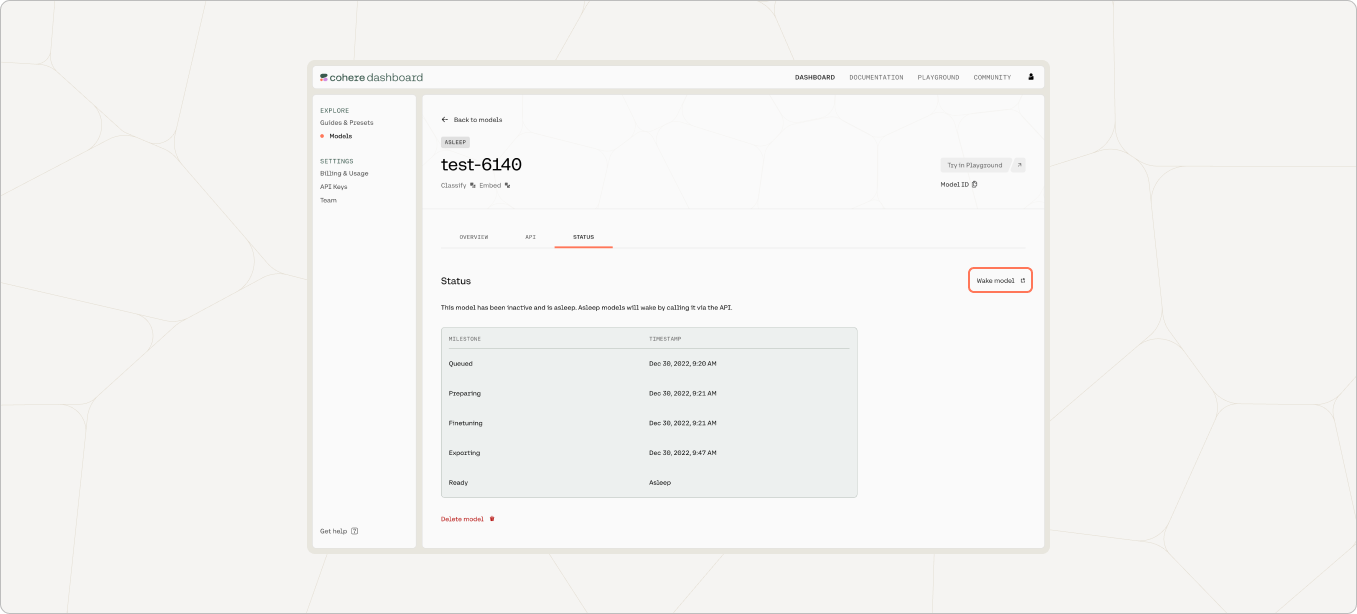This screenshot has width=1357, height=614.
Task: Click the Status section heading
Action: [456, 281]
